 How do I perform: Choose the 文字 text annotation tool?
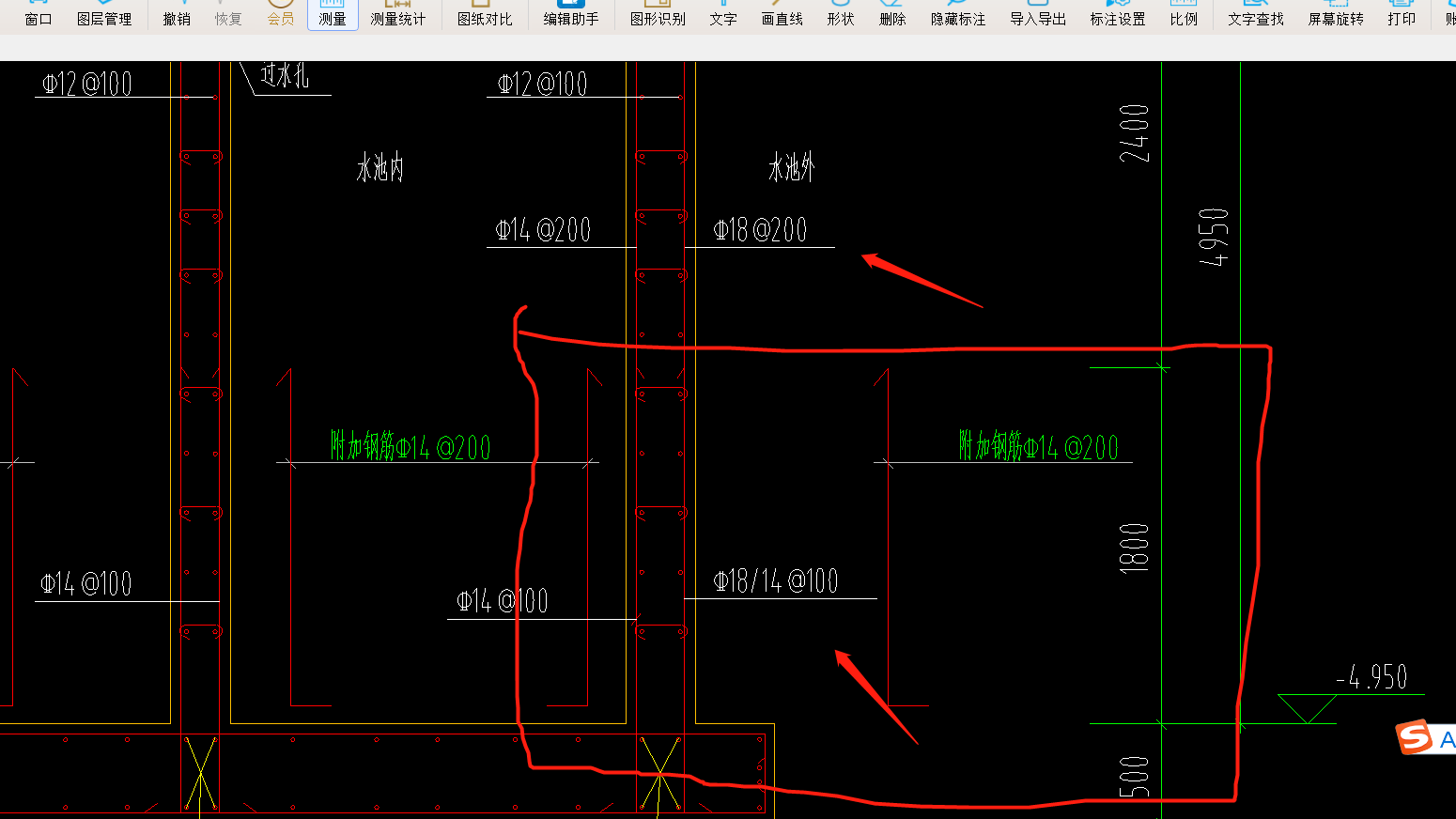tap(723, 14)
